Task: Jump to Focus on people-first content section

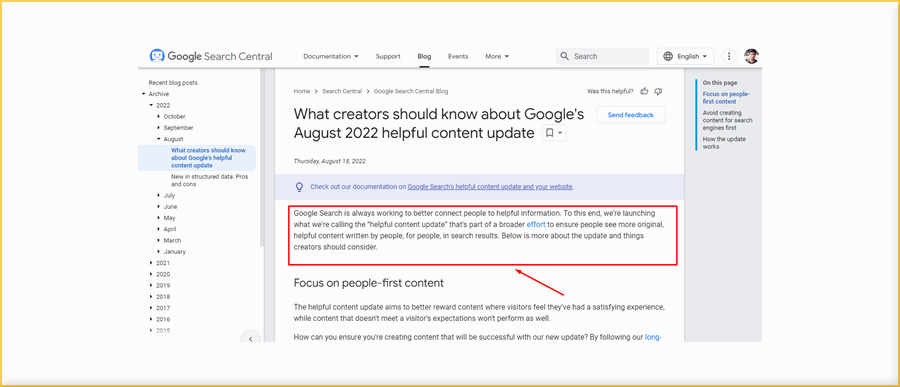Action: coord(726,98)
